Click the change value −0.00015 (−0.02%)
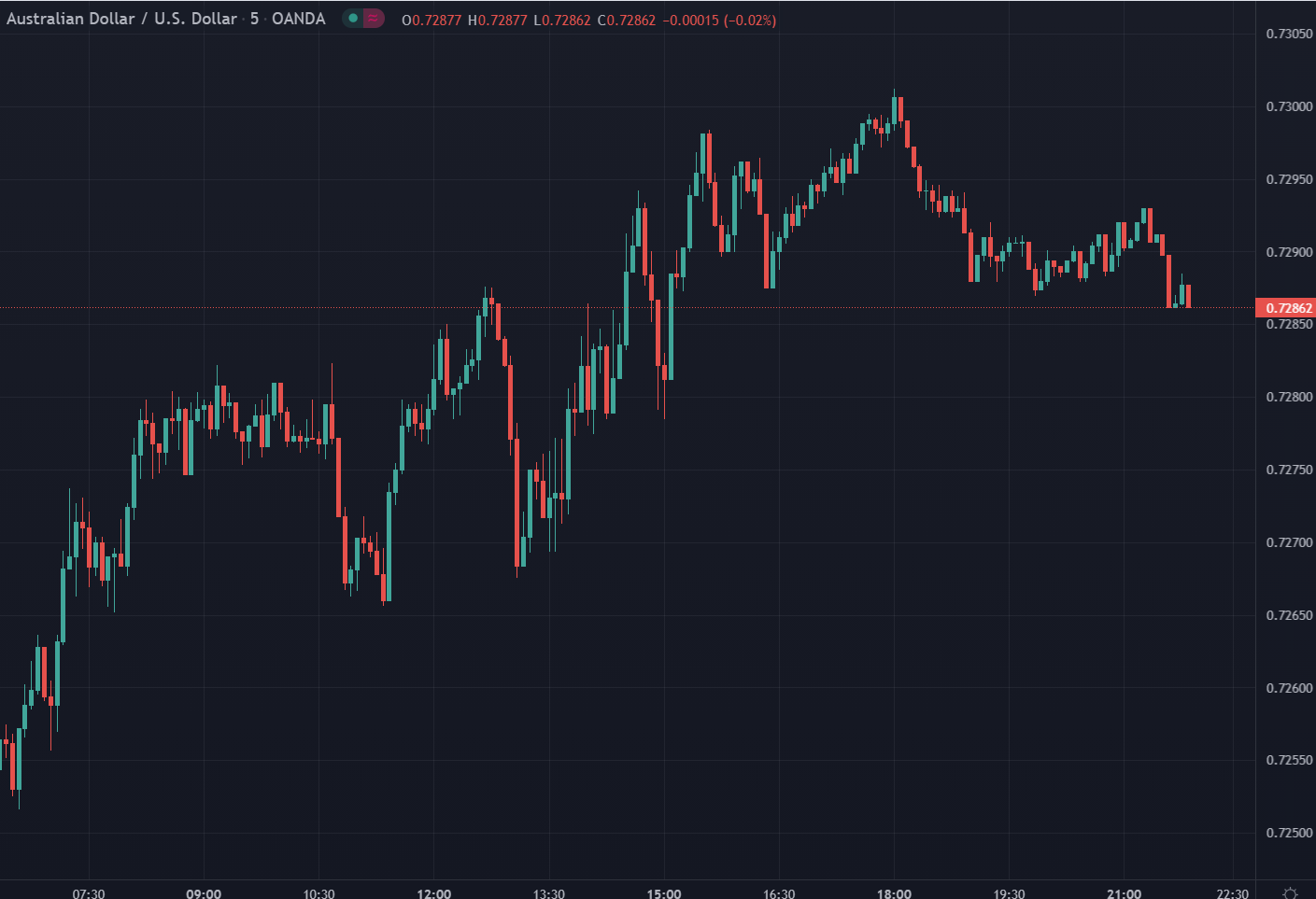This screenshot has width=1316, height=899. coord(719,20)
